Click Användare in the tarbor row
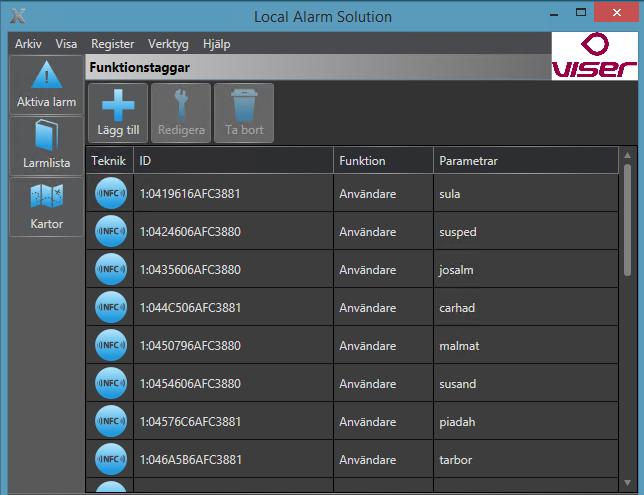This screenshot has width=644, height=495. (x=368, y=460)
